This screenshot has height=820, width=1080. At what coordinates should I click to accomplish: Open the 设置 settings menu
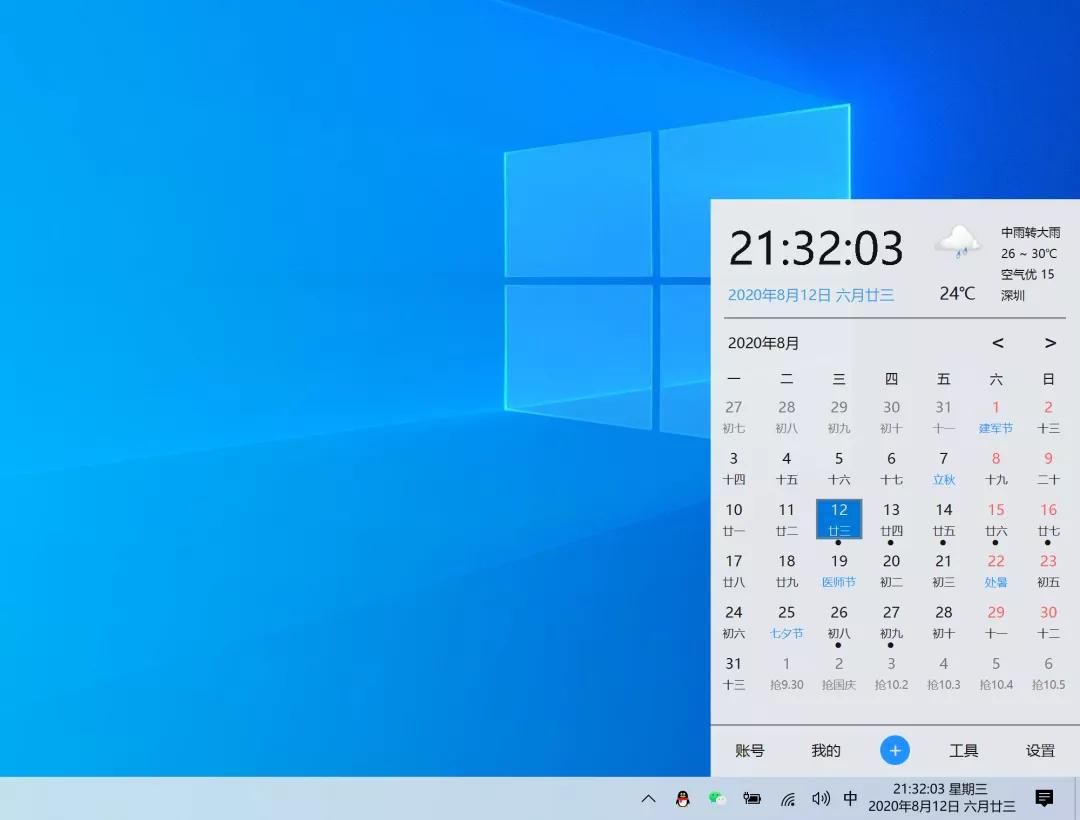point(1040,750)
